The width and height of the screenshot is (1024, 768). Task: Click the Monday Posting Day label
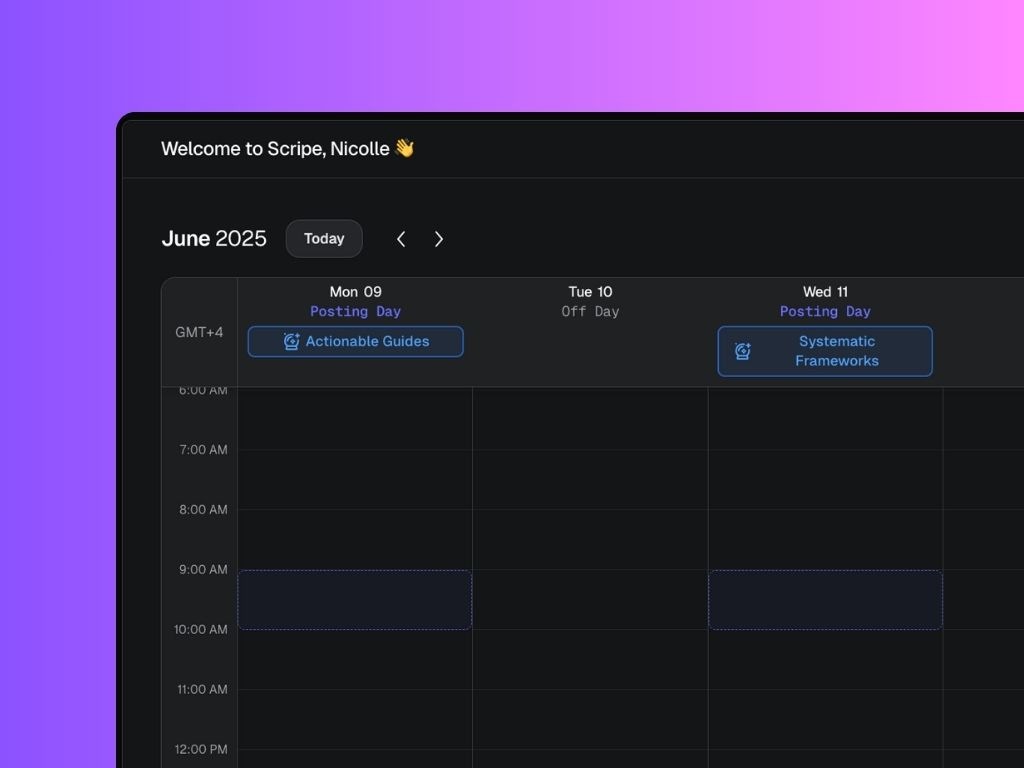(x=355, y=312)
